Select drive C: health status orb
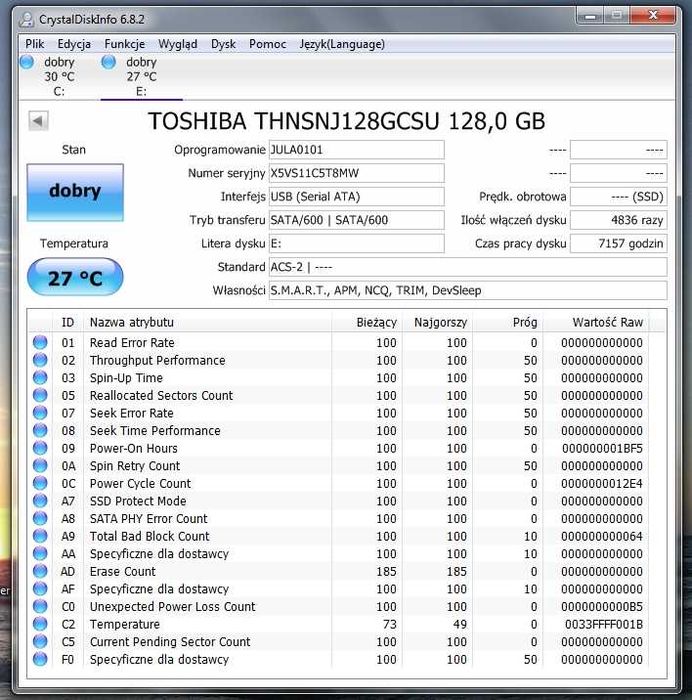 coord(27,62)
